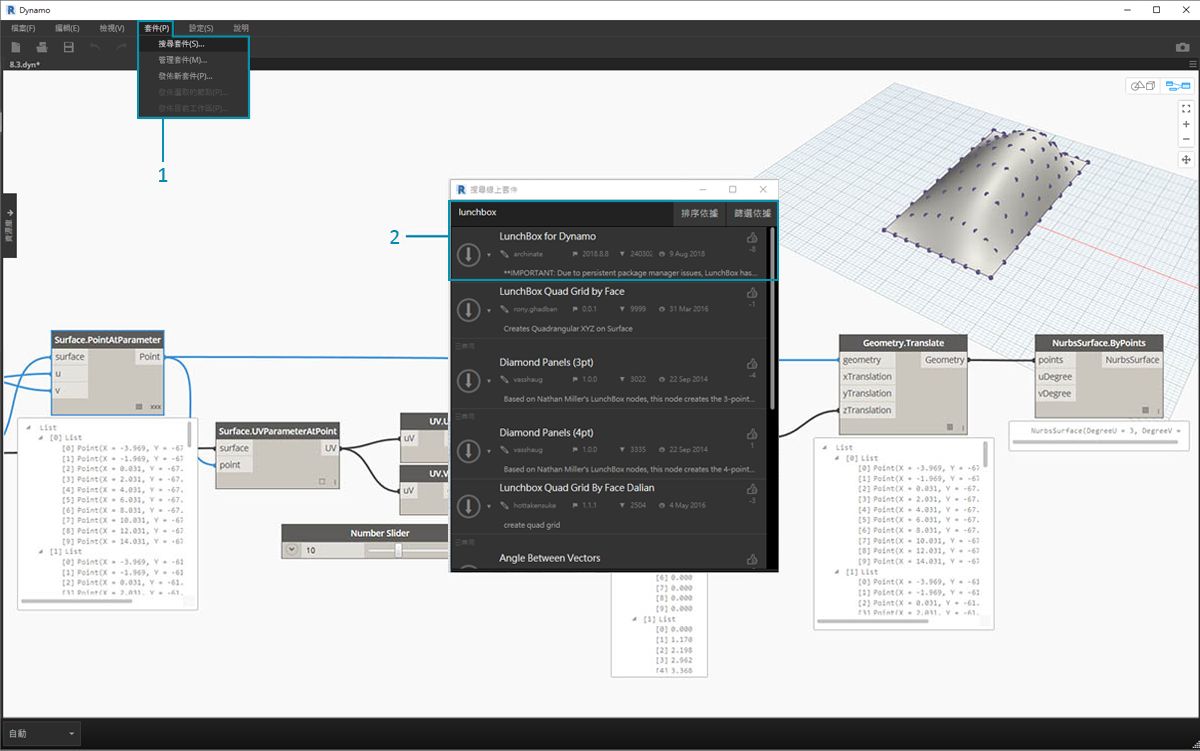Open version dropdown for Diamond Panels (4pt)
Image resolution: width=1200 pixels, height=751 pixels.
click(489, 452)
